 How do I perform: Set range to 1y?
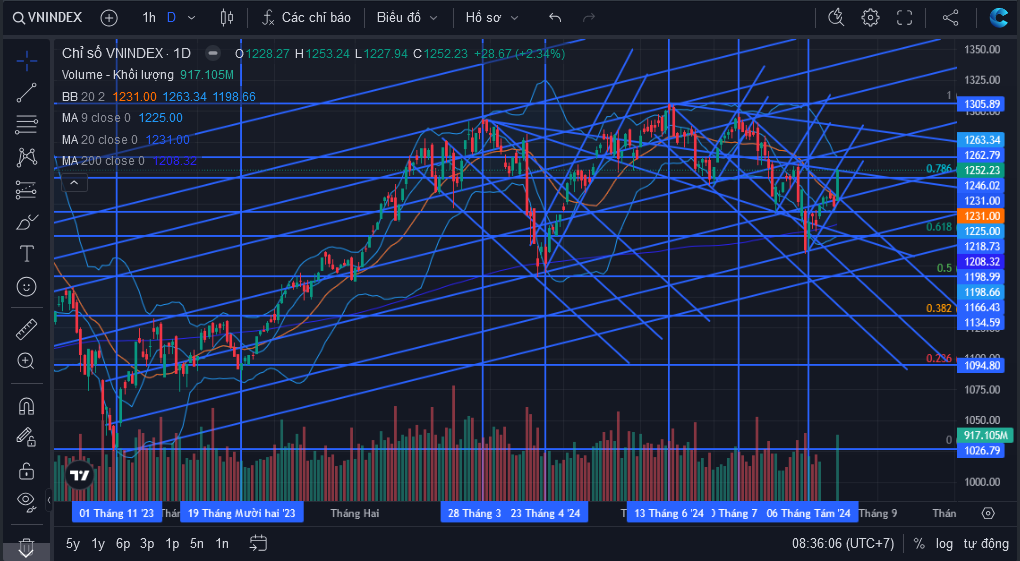98,543
